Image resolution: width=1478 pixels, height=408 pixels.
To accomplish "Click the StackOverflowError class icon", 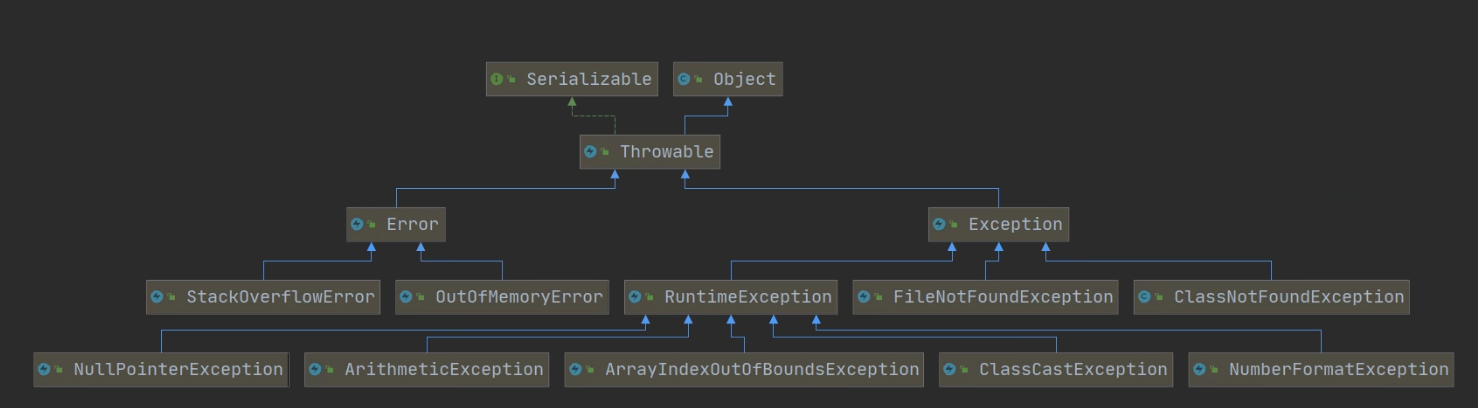I will (x=157, y=297).
